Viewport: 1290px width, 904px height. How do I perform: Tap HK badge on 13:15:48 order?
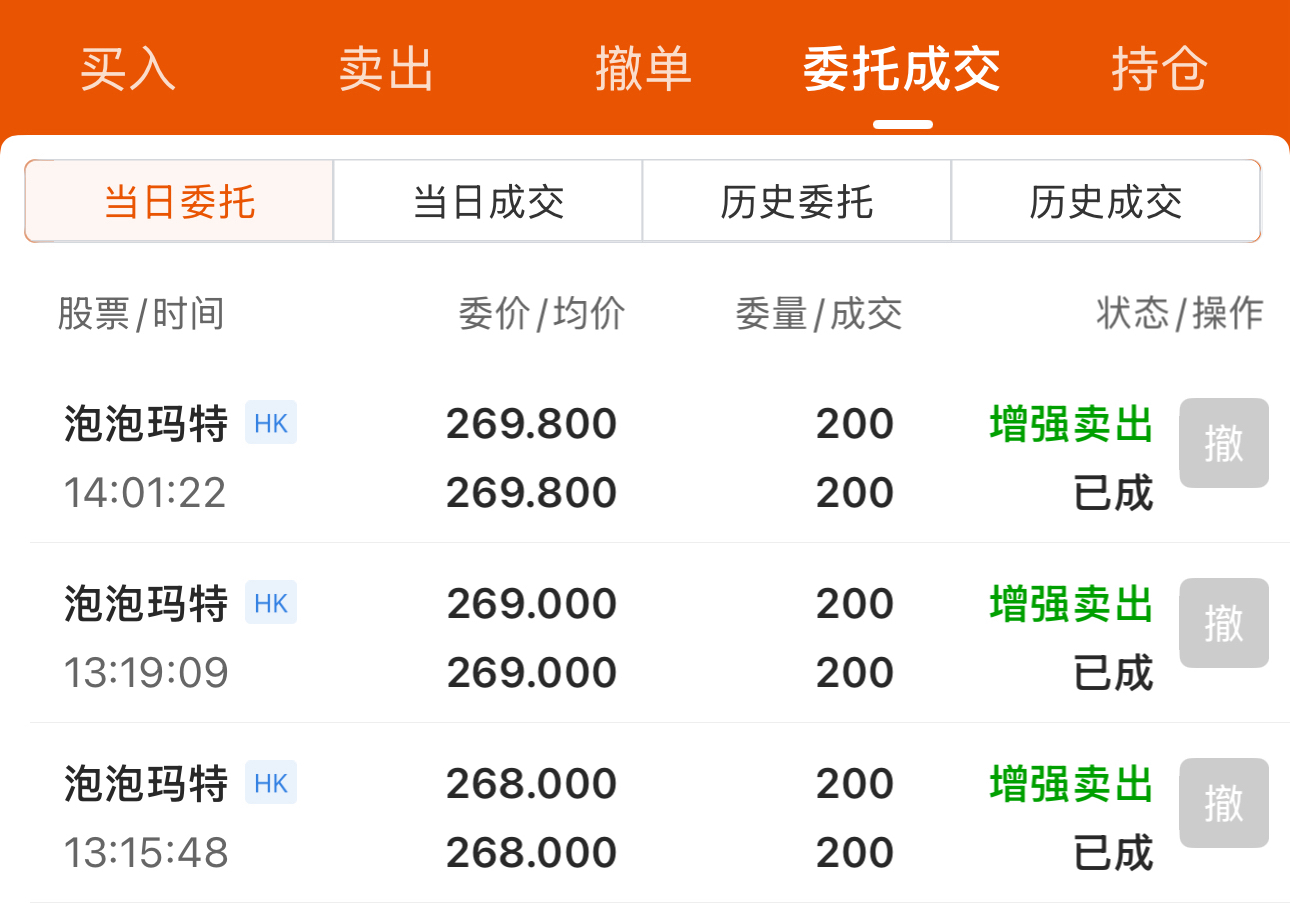click(x=271, y=784)
